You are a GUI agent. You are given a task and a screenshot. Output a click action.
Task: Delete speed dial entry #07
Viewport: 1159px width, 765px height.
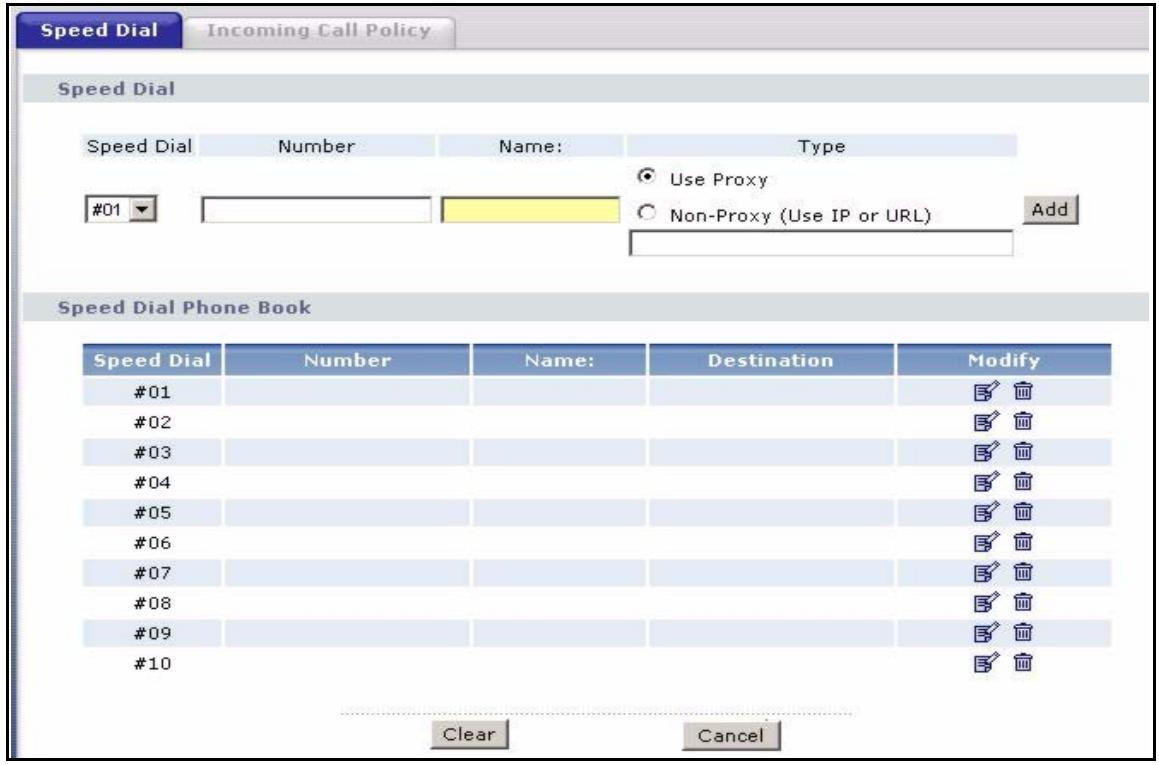[x=1023, y=572]
